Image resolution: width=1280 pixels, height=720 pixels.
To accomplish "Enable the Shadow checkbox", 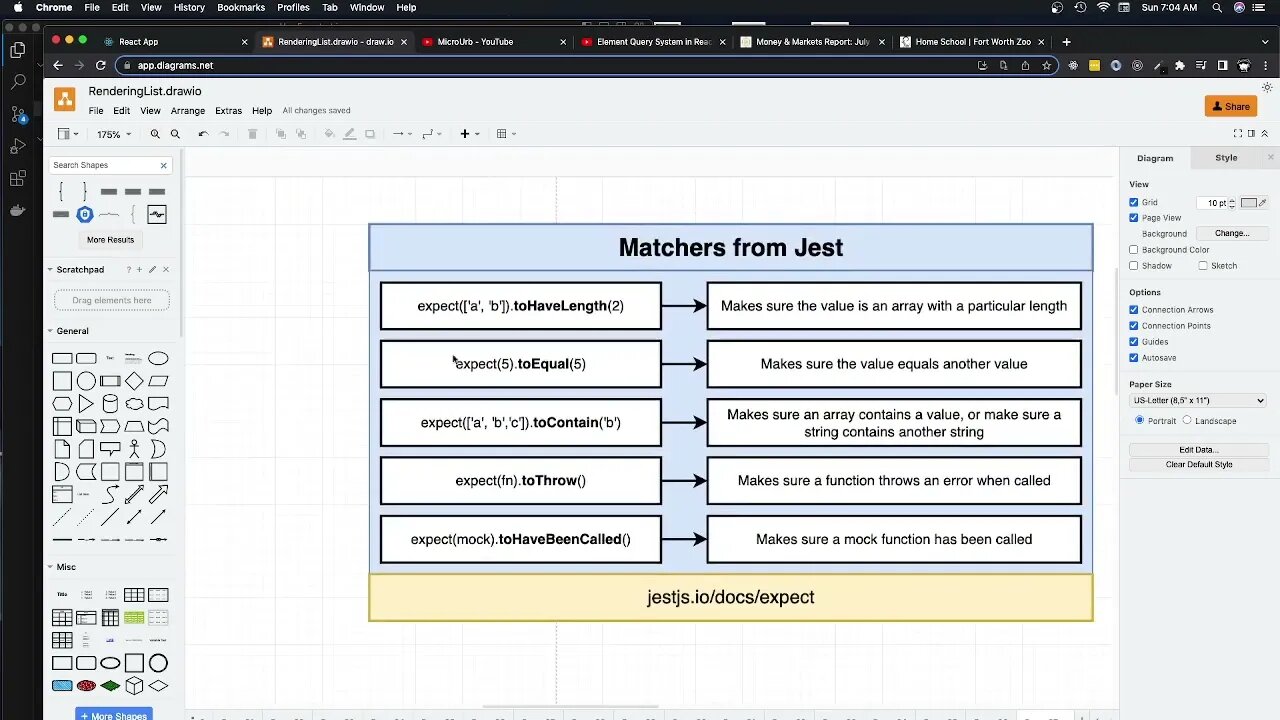I will [1134, 266].
